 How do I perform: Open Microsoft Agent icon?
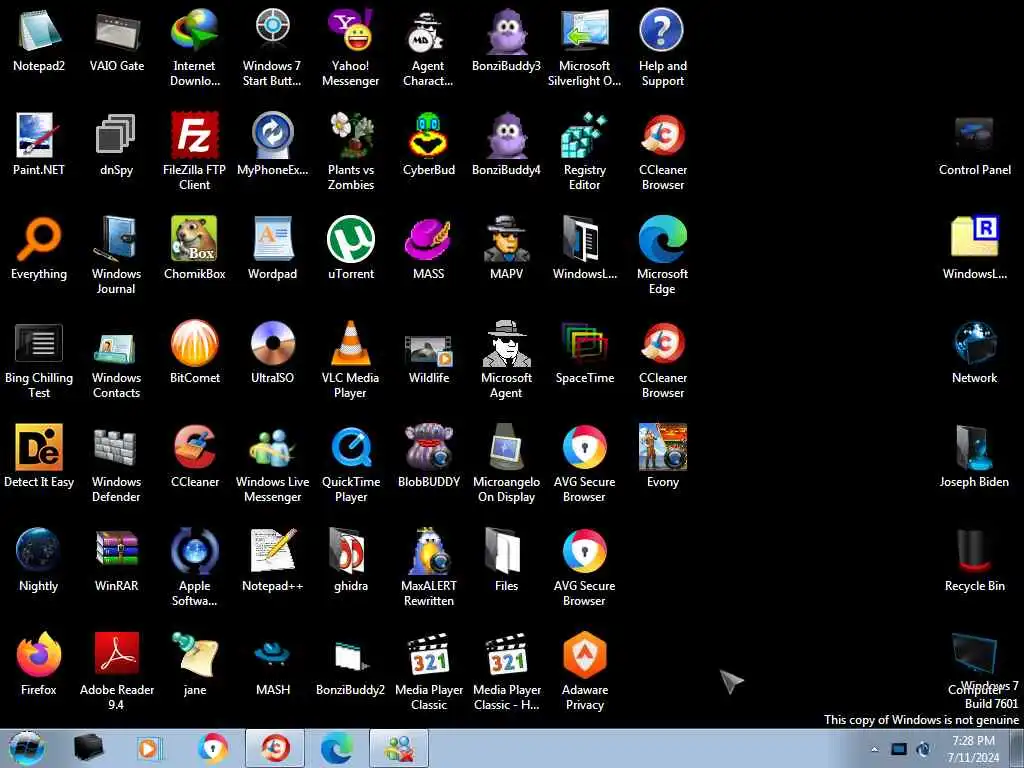pos(506,359)
